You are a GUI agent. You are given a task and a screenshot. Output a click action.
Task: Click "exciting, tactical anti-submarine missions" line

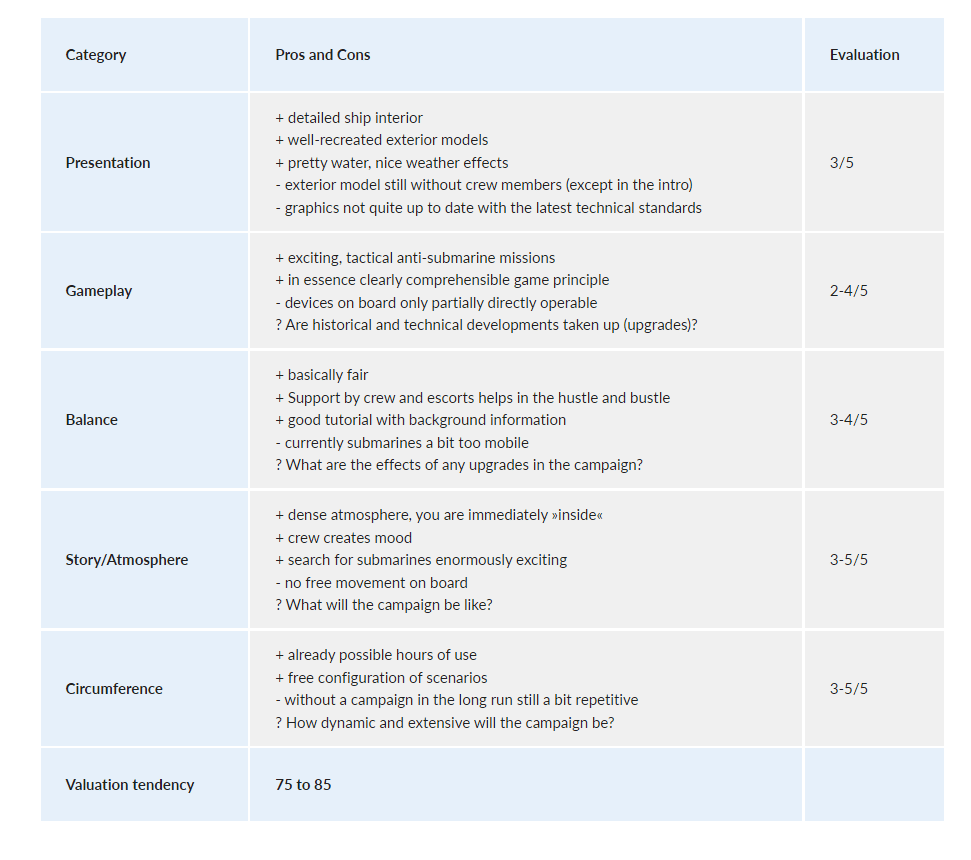(x=415, y=258)
